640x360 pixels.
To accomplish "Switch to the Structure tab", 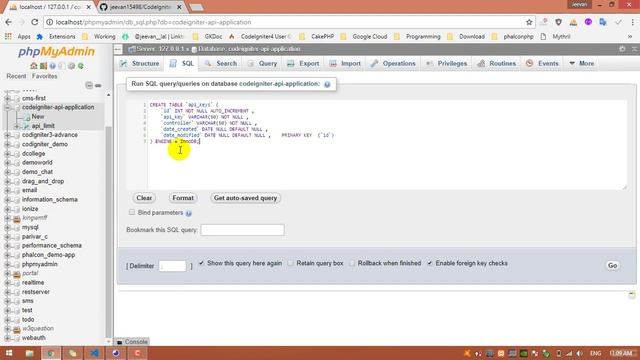I will 140,64.
